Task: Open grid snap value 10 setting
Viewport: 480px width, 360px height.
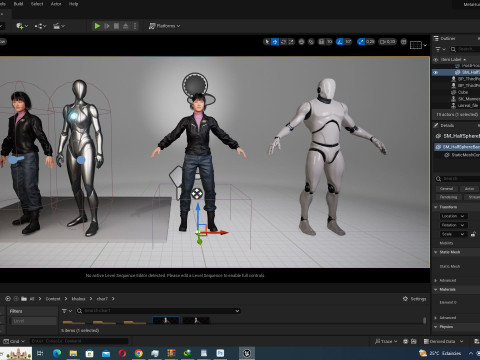Action: pos(329,42)
